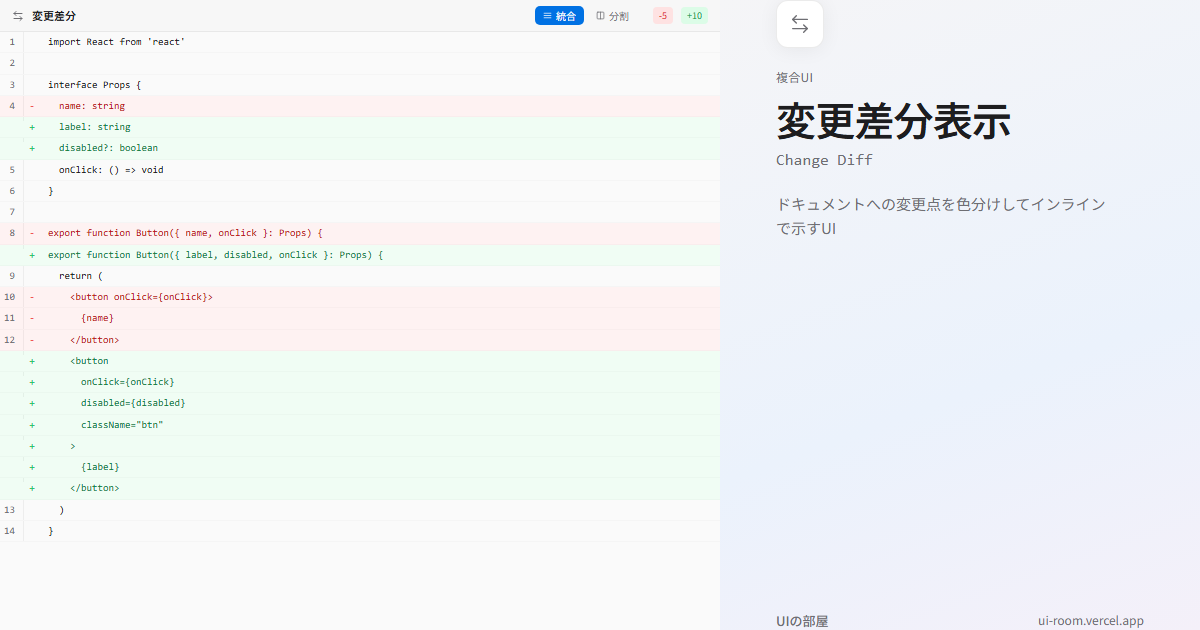Click the Change Diff subtitle
Screen dimensions: 1200x630
pos(824,160)
